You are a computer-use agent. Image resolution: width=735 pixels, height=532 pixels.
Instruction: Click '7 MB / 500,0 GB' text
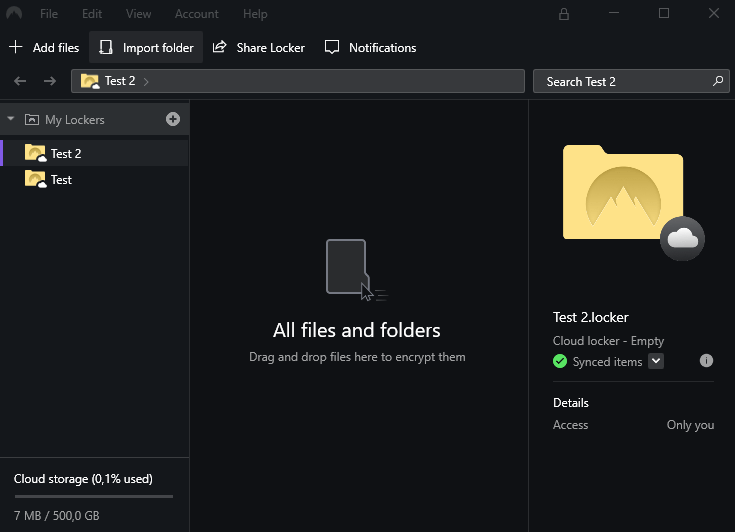coord(57,516)
